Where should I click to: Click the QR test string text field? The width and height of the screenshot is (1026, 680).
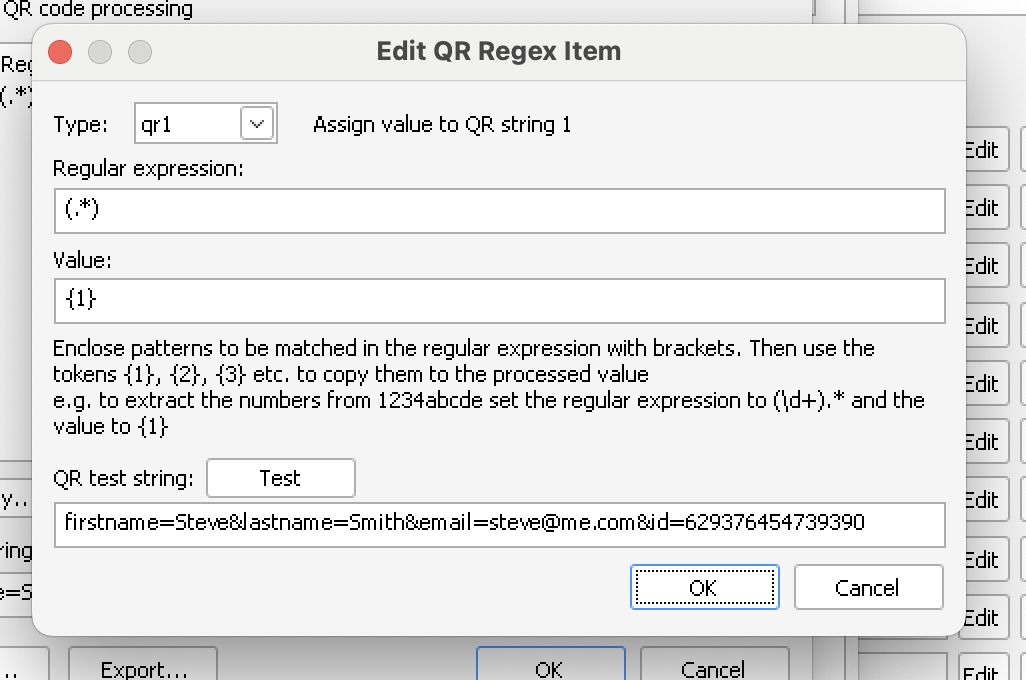500,524
